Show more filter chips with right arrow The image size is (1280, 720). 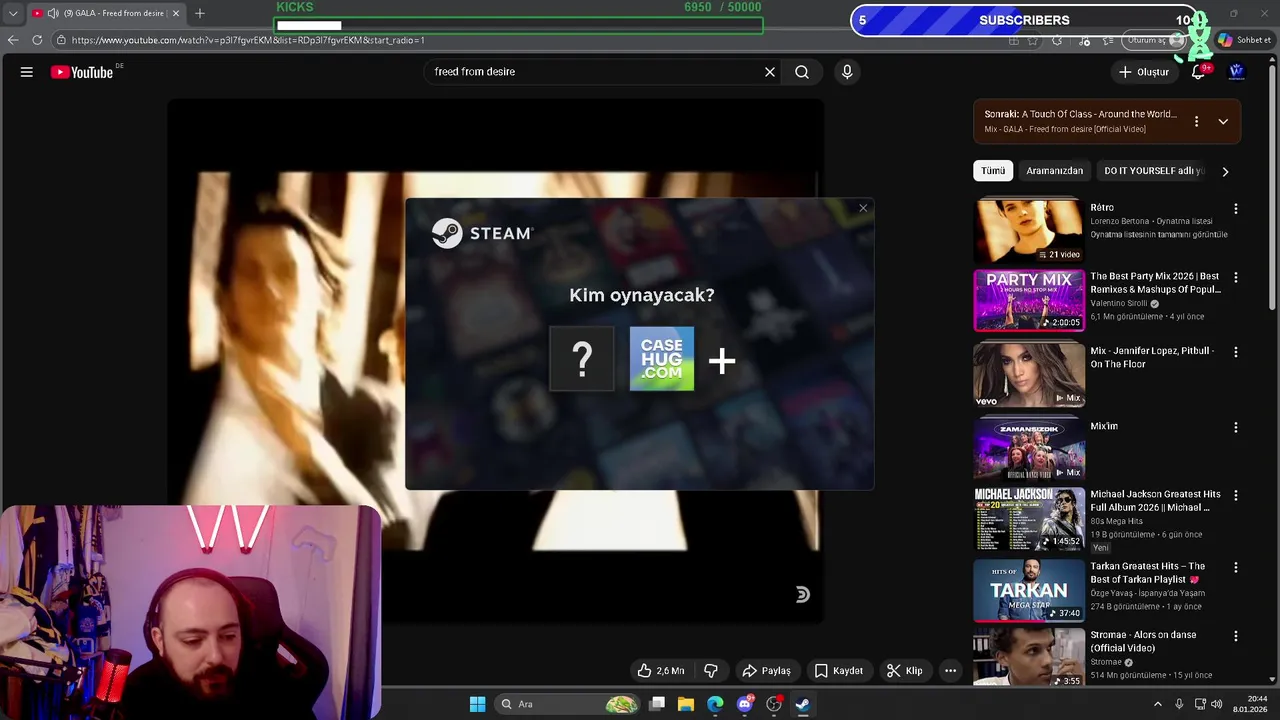(1225, 171)
